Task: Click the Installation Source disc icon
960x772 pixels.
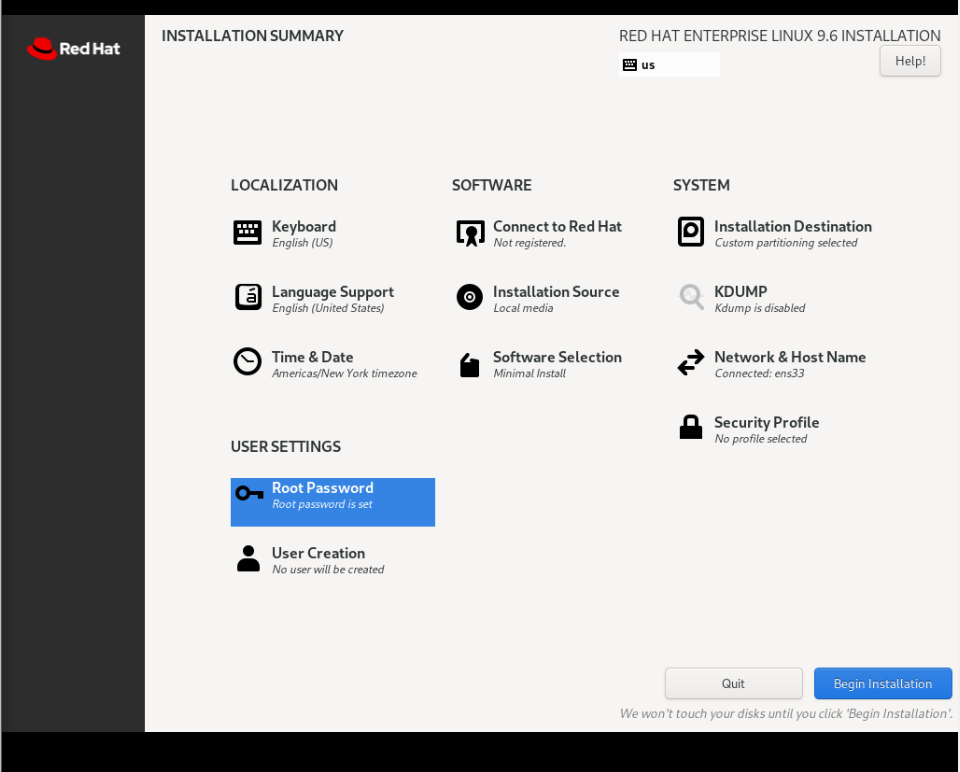Action: [x=470, y=297]
